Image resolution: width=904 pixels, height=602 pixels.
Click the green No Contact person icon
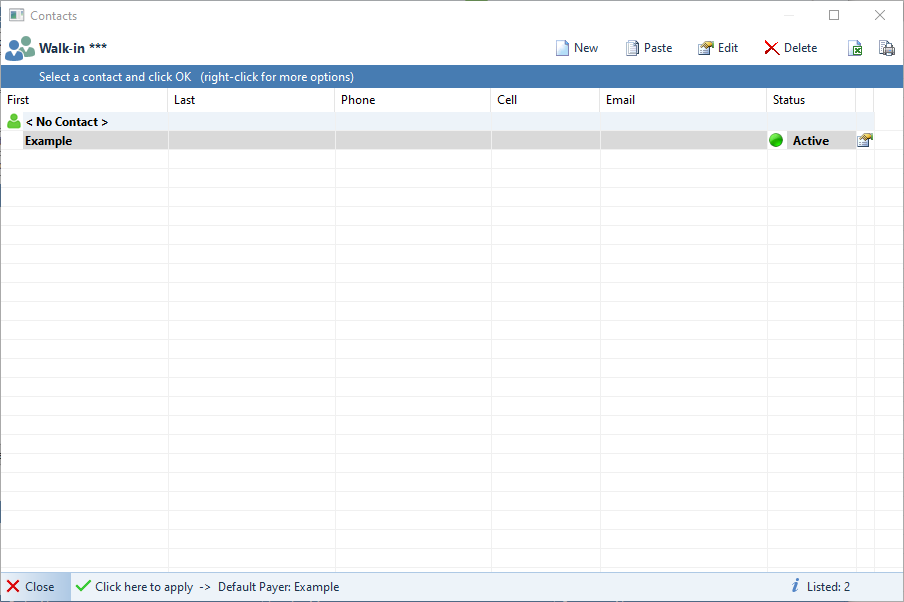[14, 121]
